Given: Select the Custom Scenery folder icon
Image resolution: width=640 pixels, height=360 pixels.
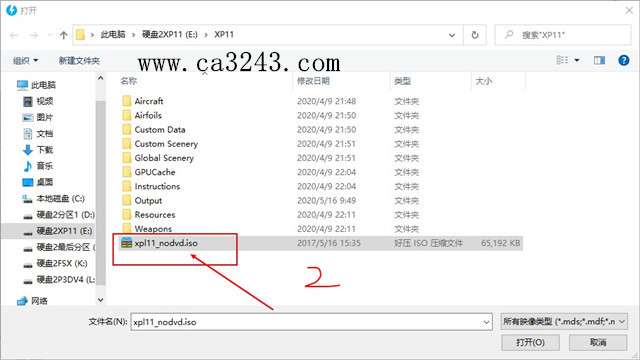Looking at the screenshot, I should (x=127, y=144).
